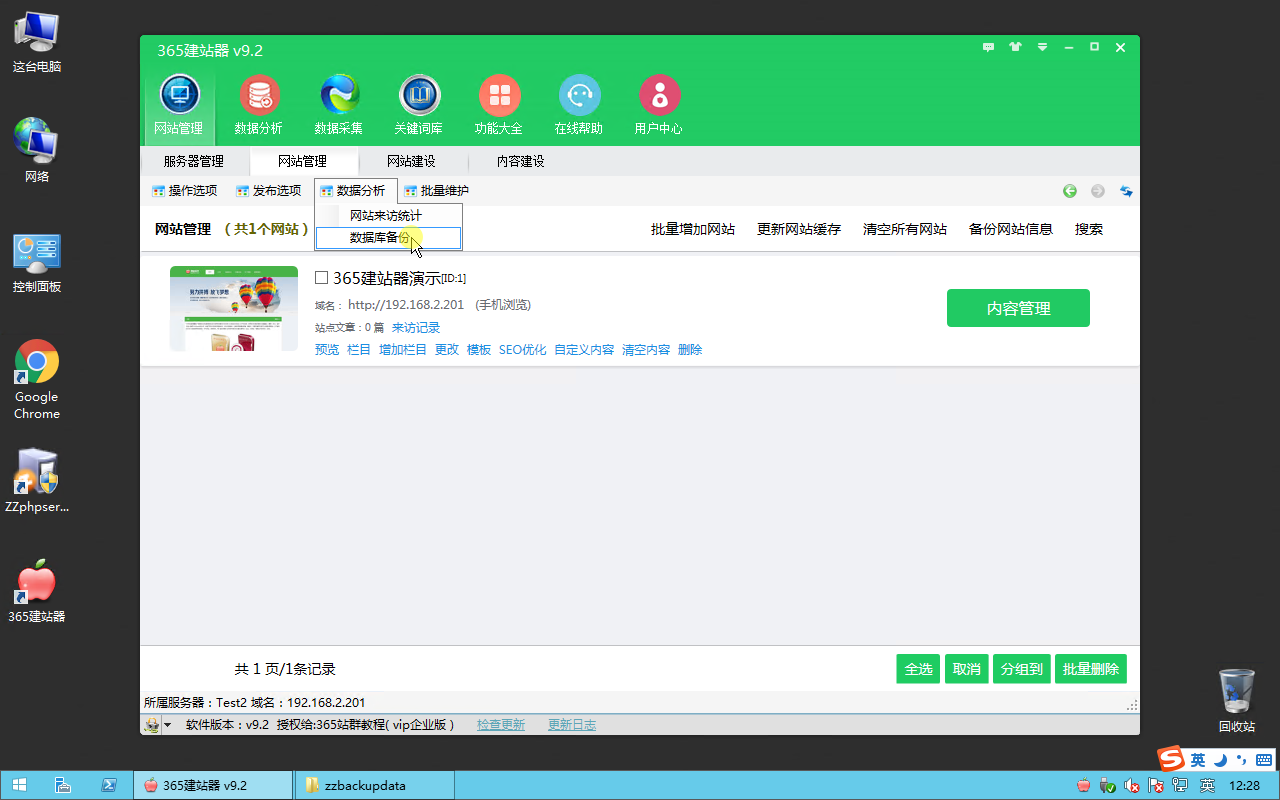Click 栏目 link under the site
Image resolution: width=1280 pixels, height=800 pixels.
[x=359, y=350]
